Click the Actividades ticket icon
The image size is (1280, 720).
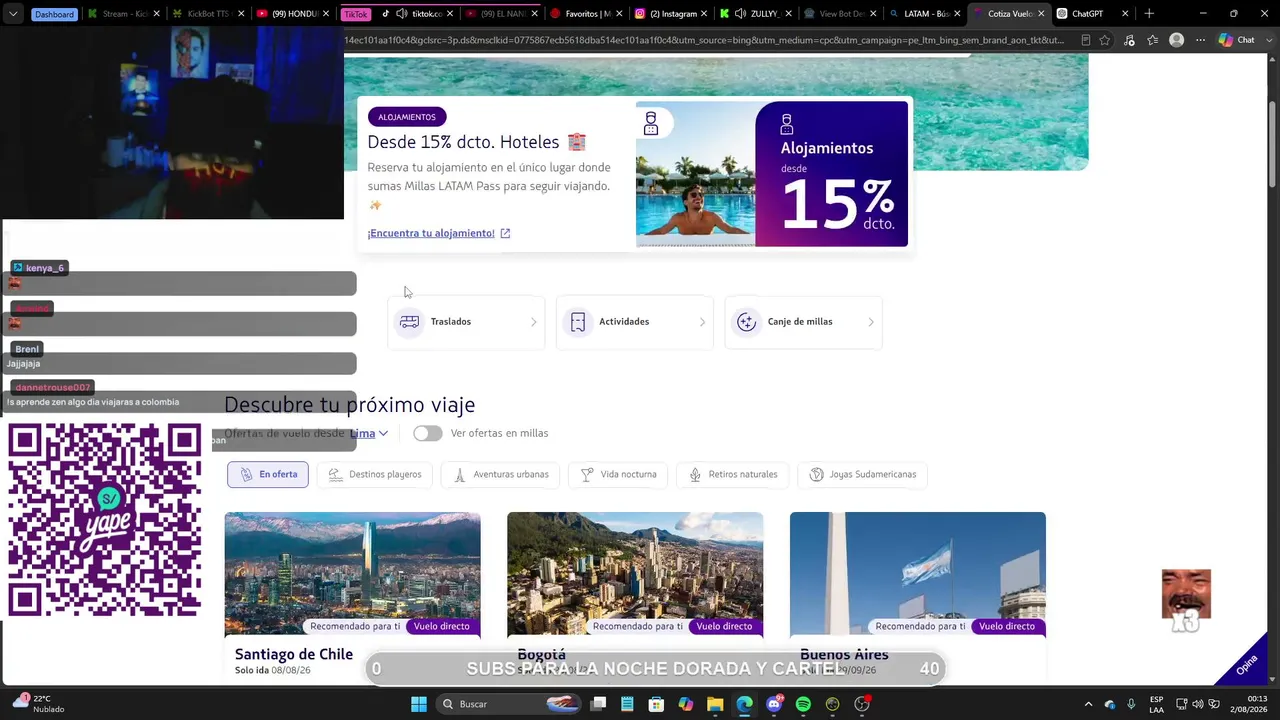[x=577, y=322]
